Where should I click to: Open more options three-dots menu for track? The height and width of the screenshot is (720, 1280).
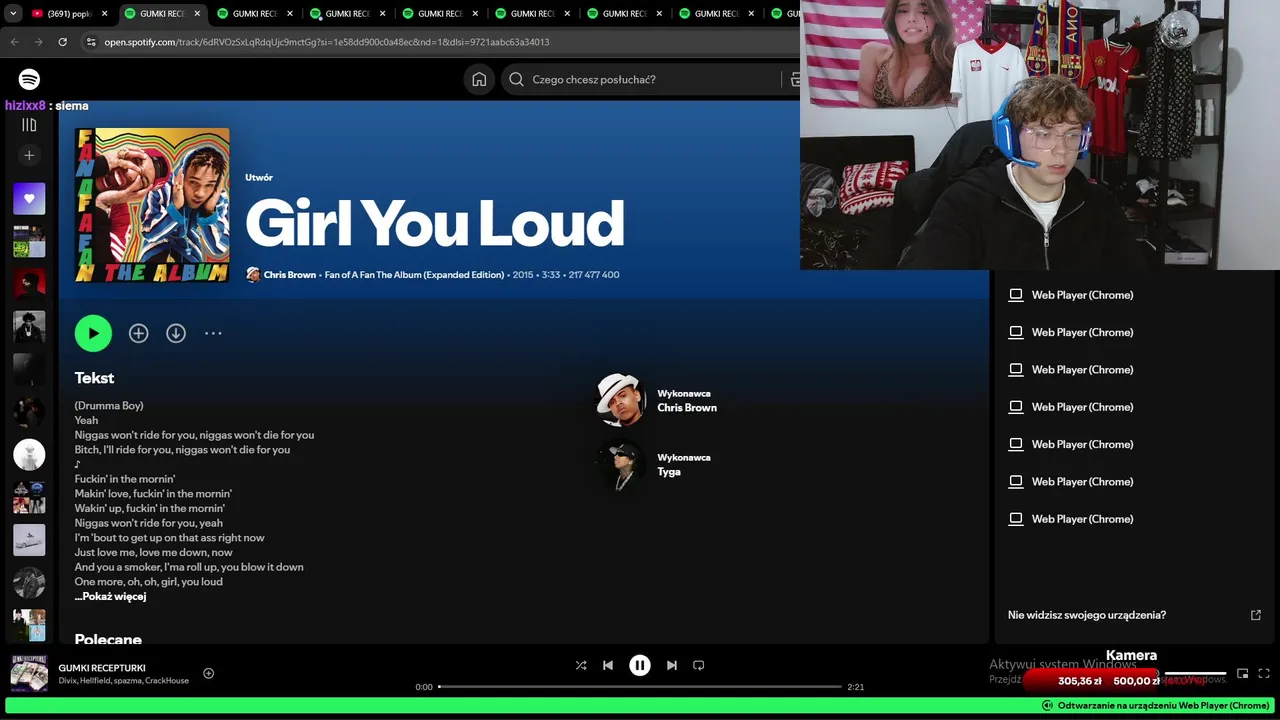213,333
